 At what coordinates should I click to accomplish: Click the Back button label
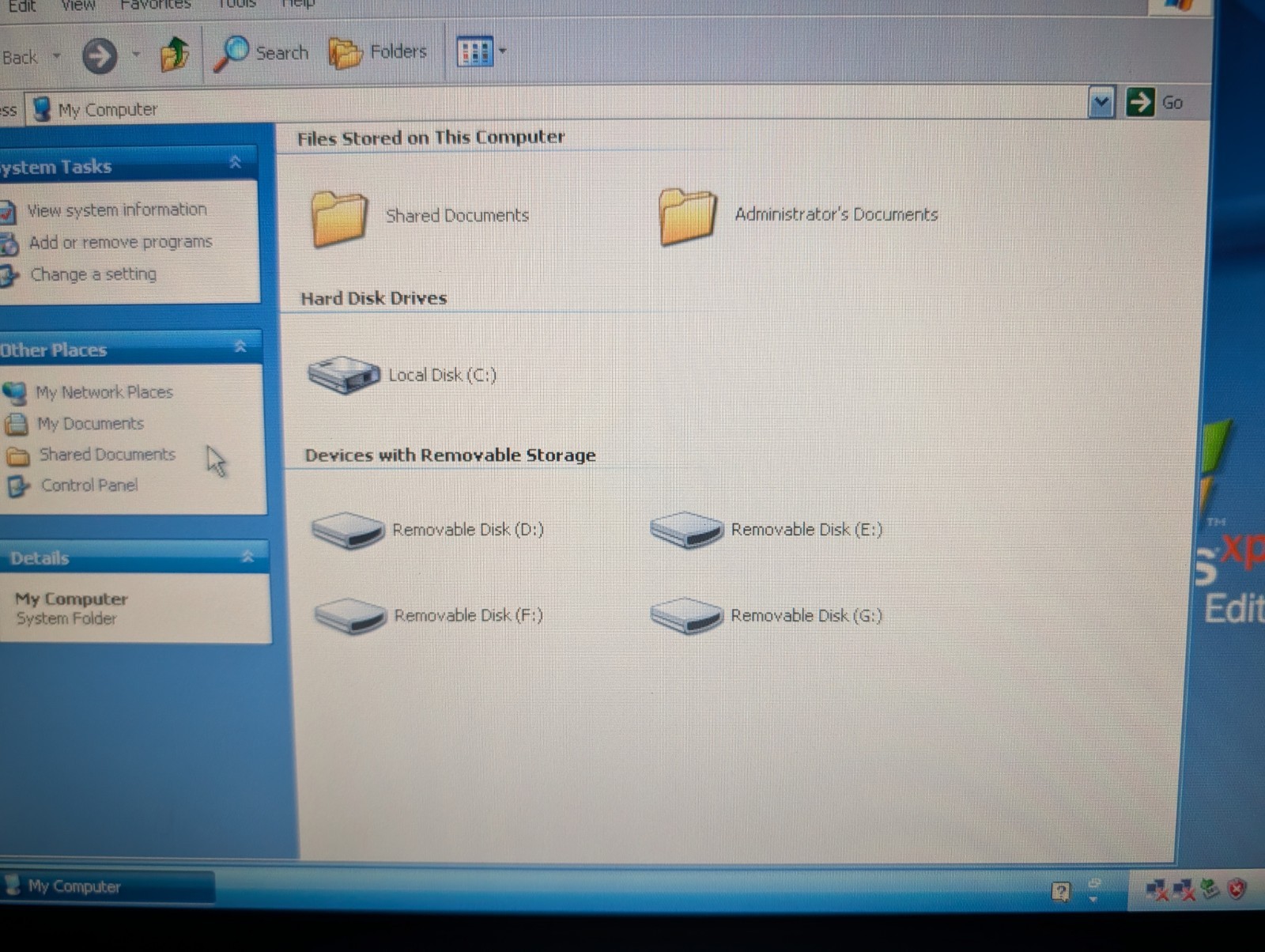pos(20,58)
